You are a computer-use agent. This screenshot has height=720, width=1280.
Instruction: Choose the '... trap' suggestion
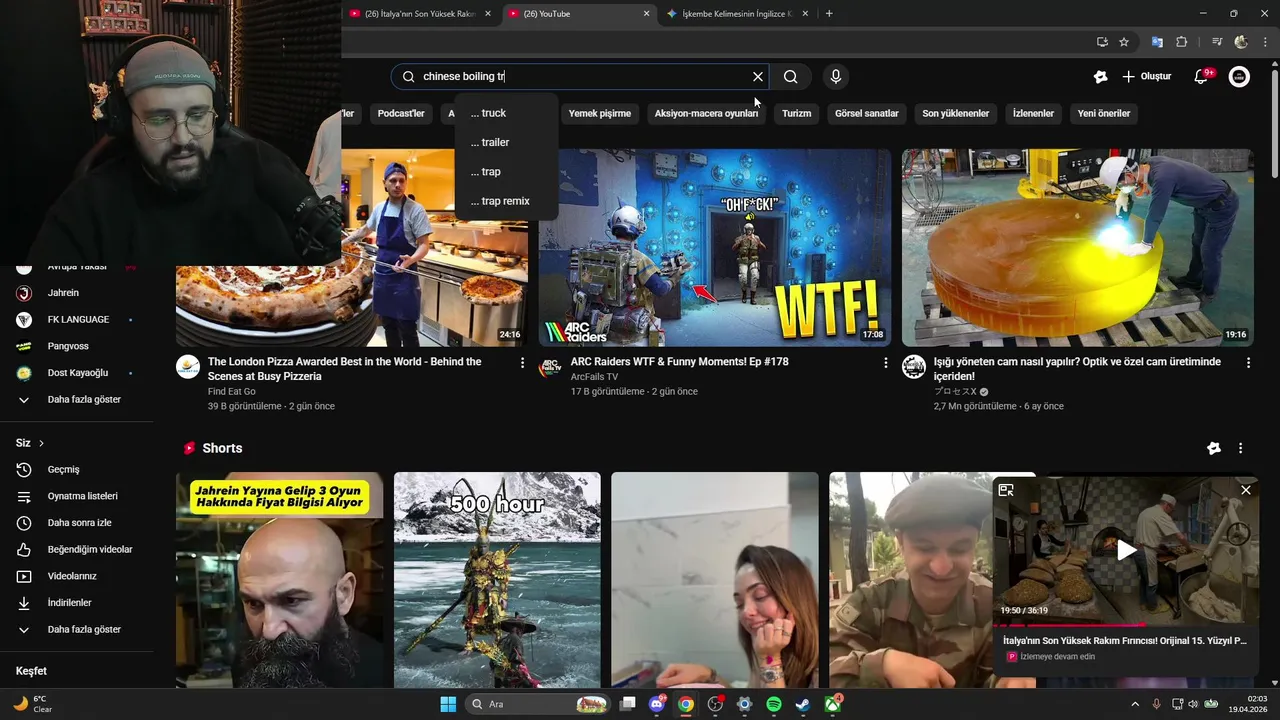coord(506,172)
